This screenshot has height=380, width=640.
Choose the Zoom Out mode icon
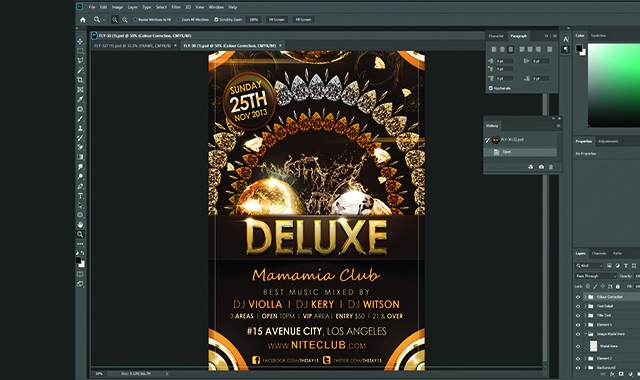(x=124, y=20)
